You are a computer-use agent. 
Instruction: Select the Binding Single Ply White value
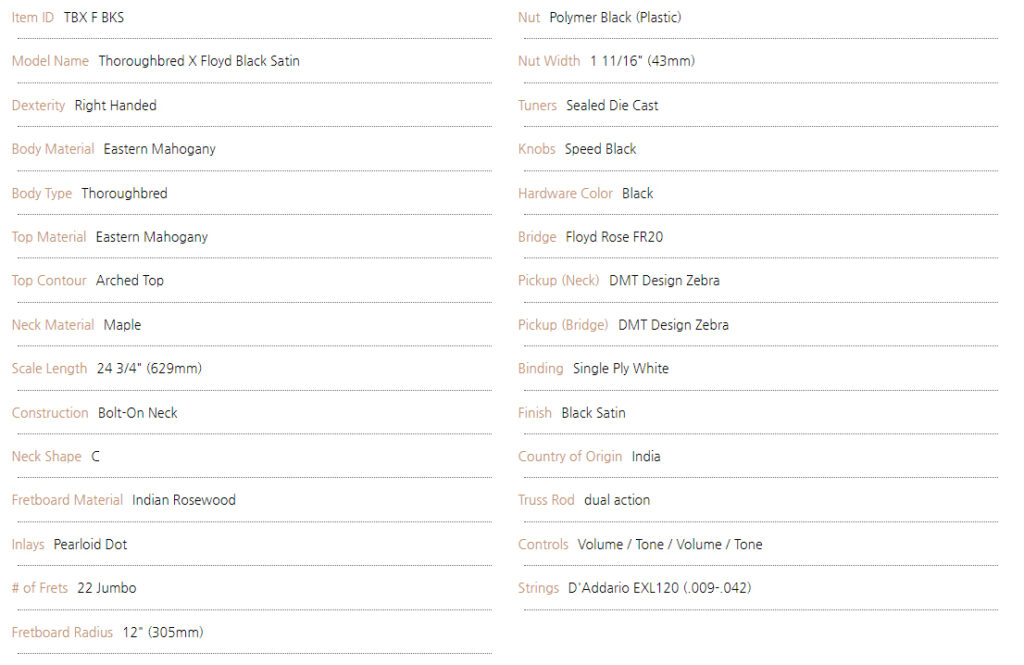[620, 368]
